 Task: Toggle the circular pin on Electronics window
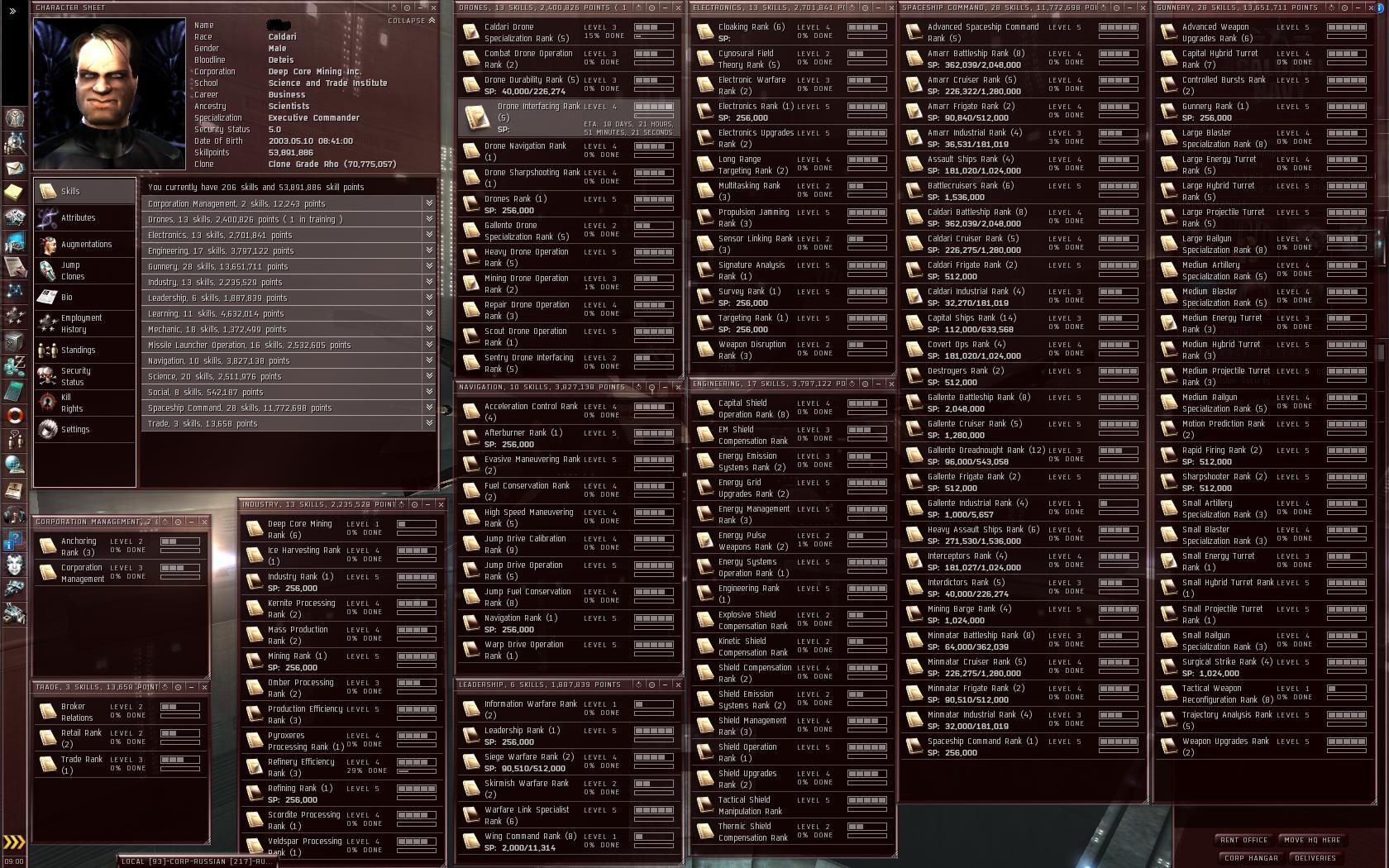tap(865, 7)
